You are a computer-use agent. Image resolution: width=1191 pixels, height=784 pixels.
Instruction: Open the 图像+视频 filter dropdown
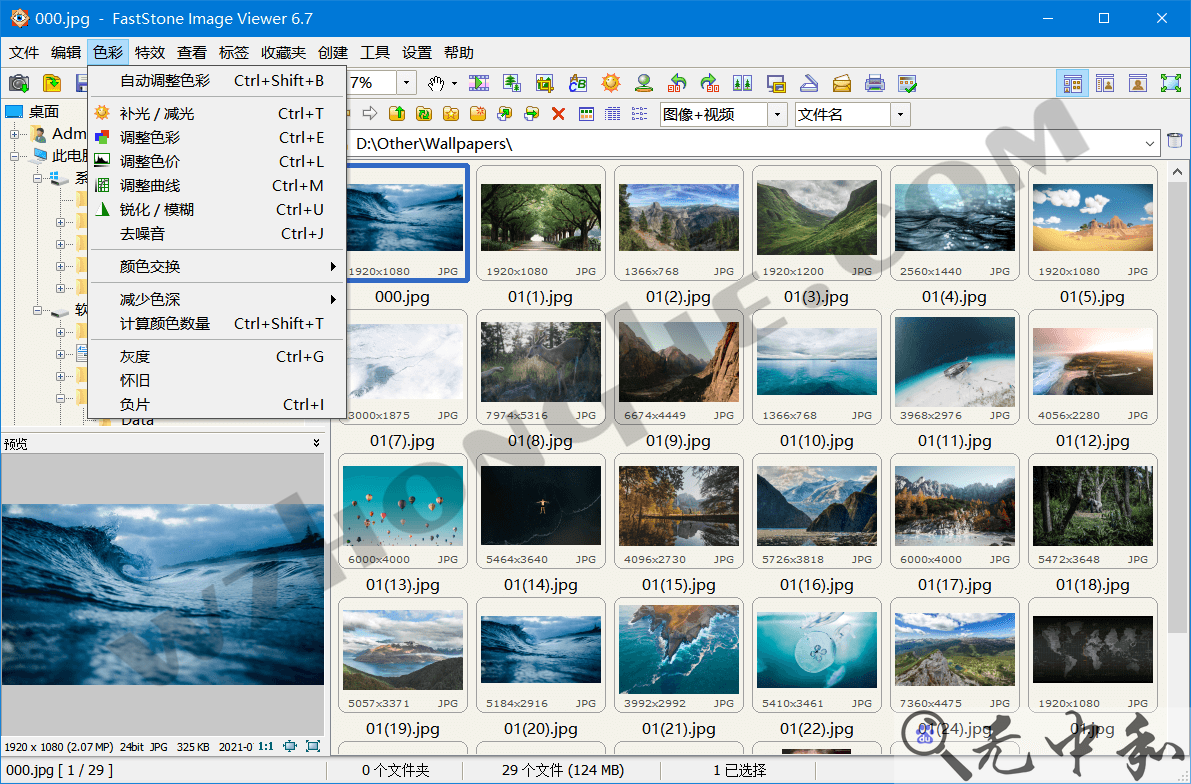click(775, 114)
